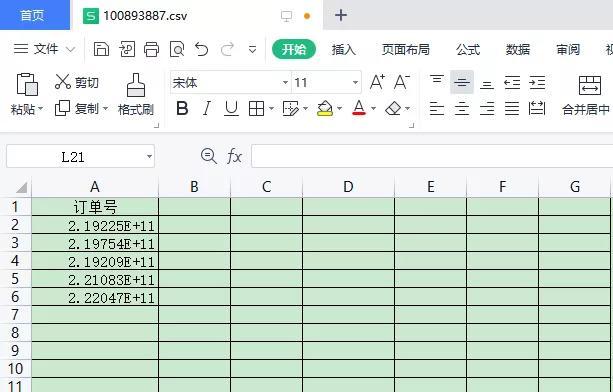Toggle middle vertical alignment
This screenshot has width=613, height=392.
click(462, 82)
